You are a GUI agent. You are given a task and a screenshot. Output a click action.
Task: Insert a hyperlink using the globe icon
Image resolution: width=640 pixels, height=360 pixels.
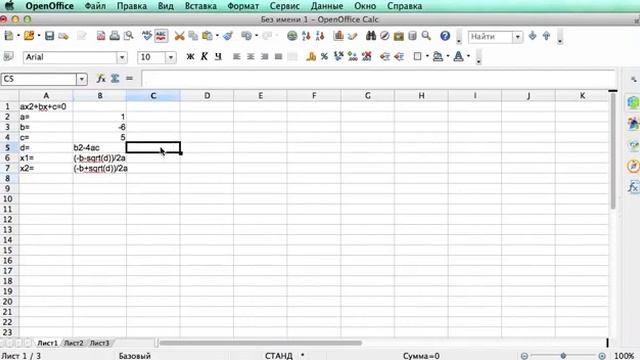click(292, 36)
